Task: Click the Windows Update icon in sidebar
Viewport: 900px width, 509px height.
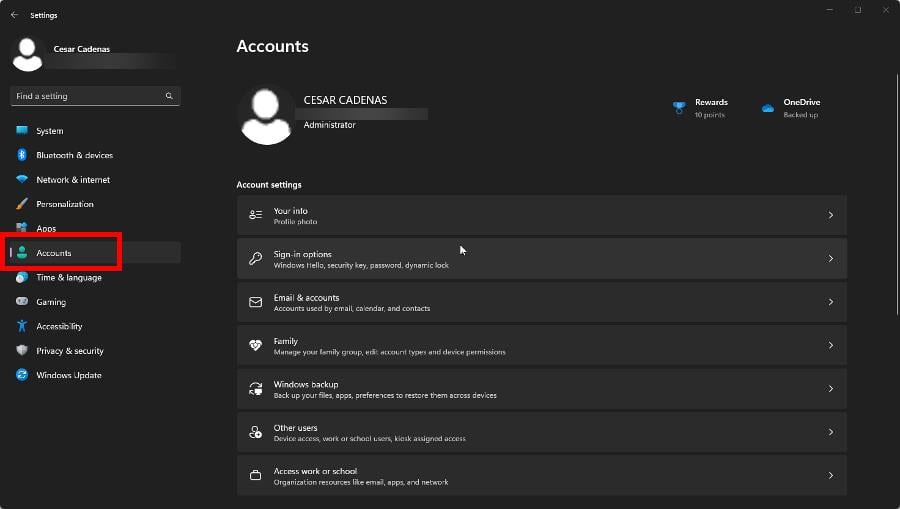Action: [22, 375]
